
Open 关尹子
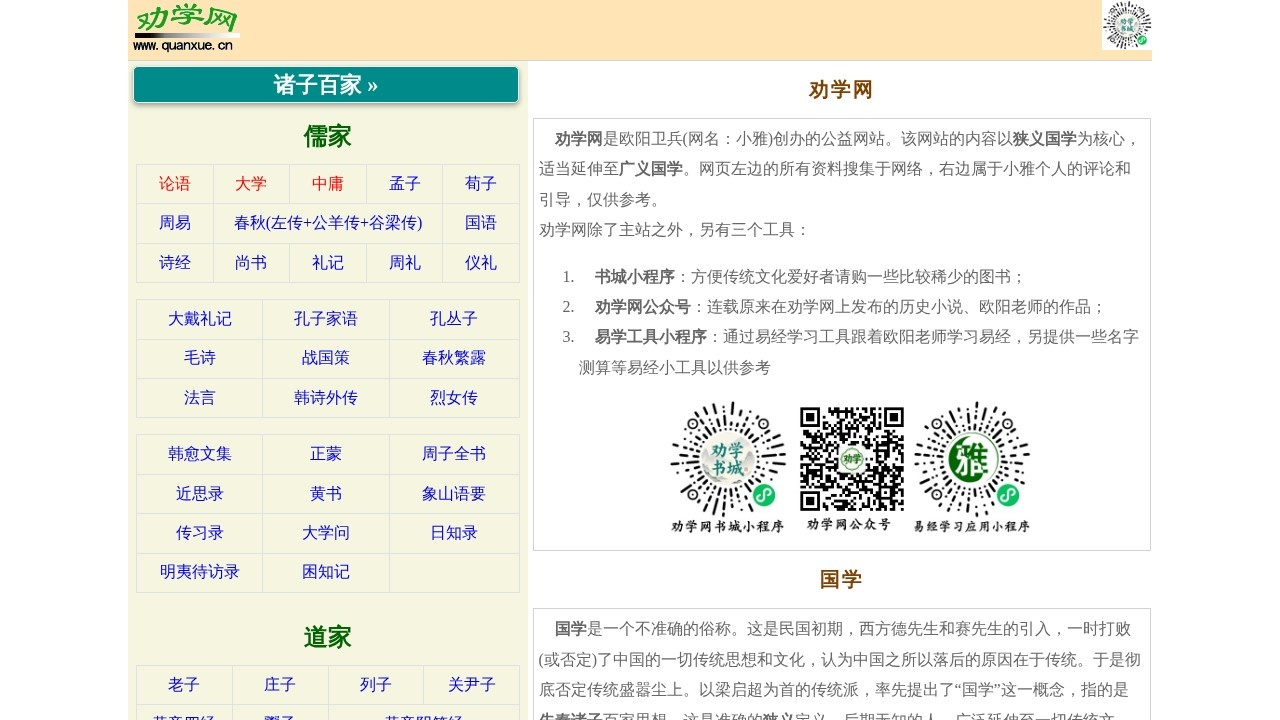[472, 685]
